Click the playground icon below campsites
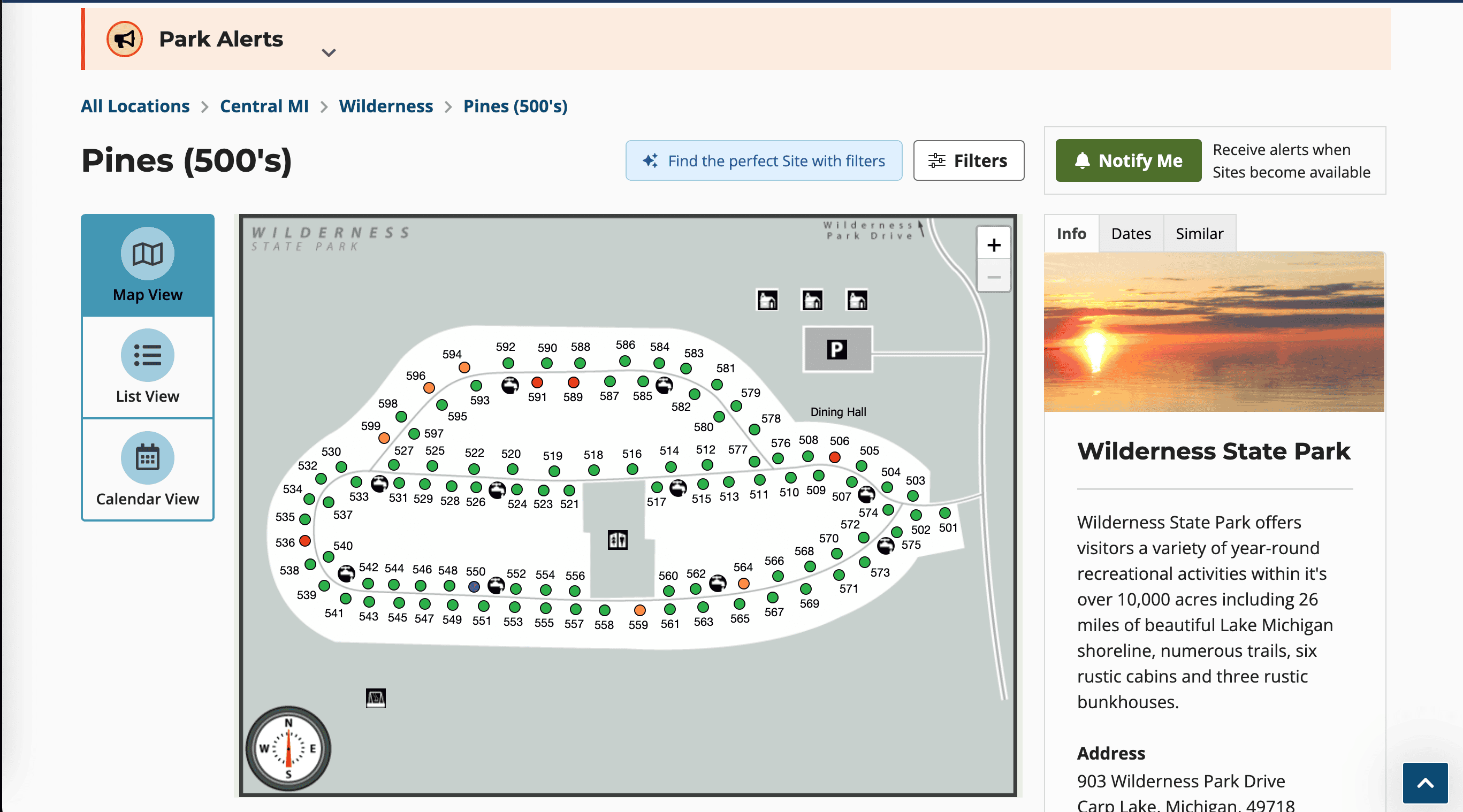 point(376,698)
